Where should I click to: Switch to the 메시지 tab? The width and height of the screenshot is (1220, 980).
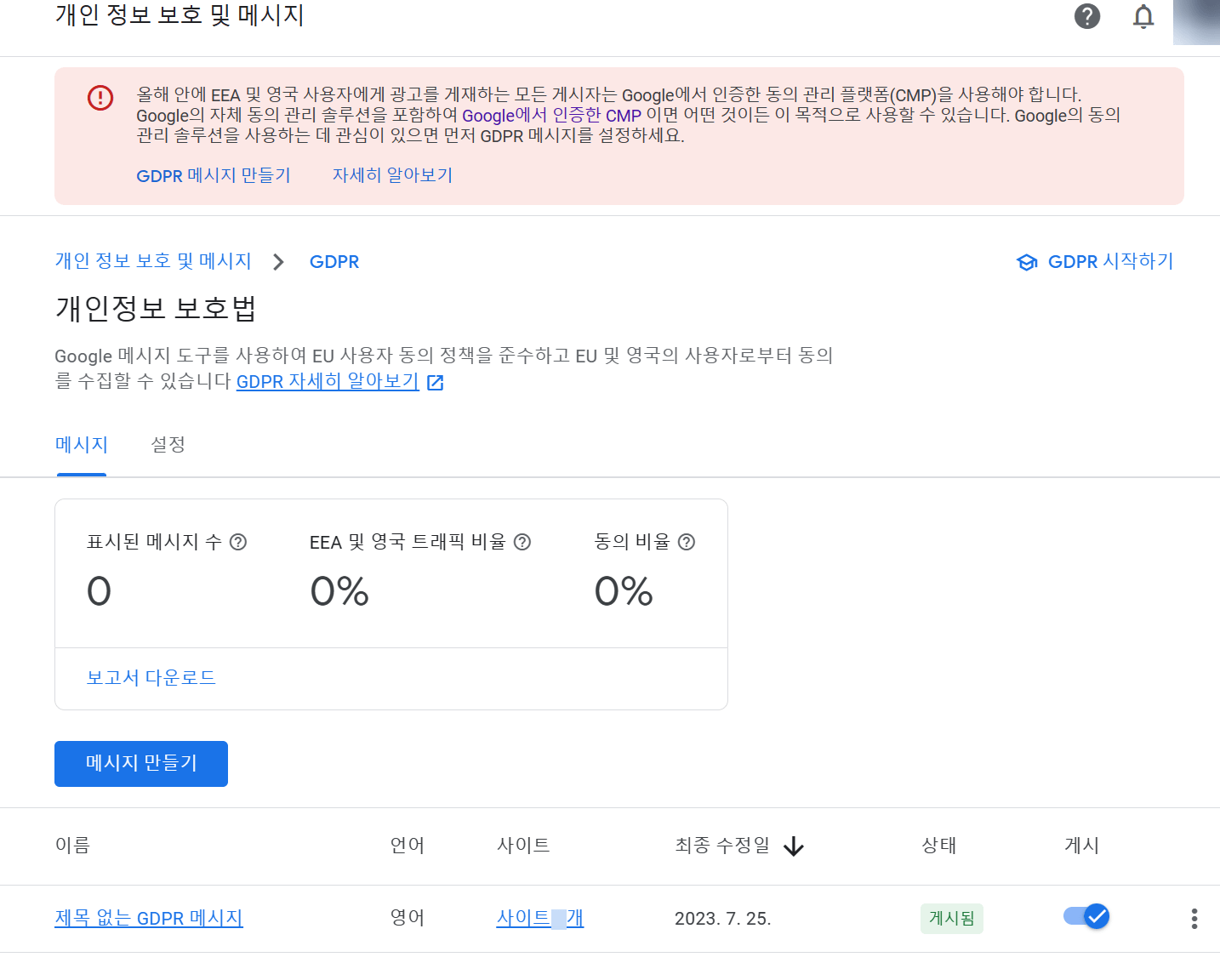(82, 445)
